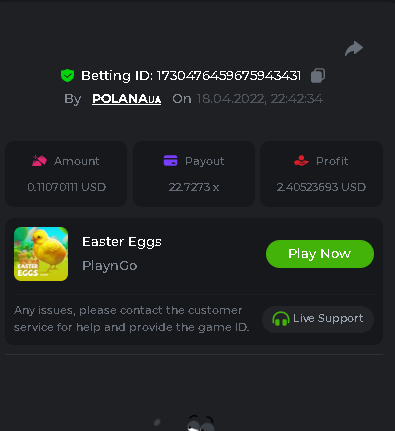Click the pink Amount icon
This screenshot has width=395, height=431.
coord(39,161)
